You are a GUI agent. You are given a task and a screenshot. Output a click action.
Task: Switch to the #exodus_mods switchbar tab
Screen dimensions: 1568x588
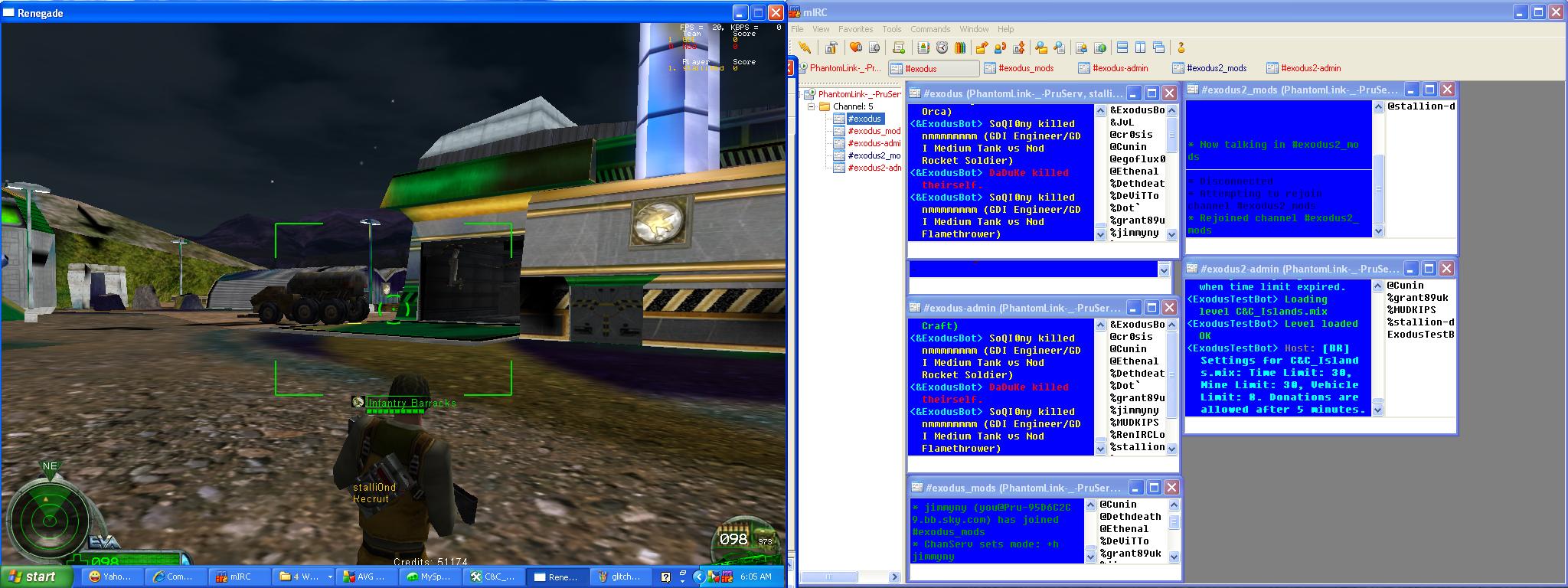pyautogui.click(x=1026, y=68)
